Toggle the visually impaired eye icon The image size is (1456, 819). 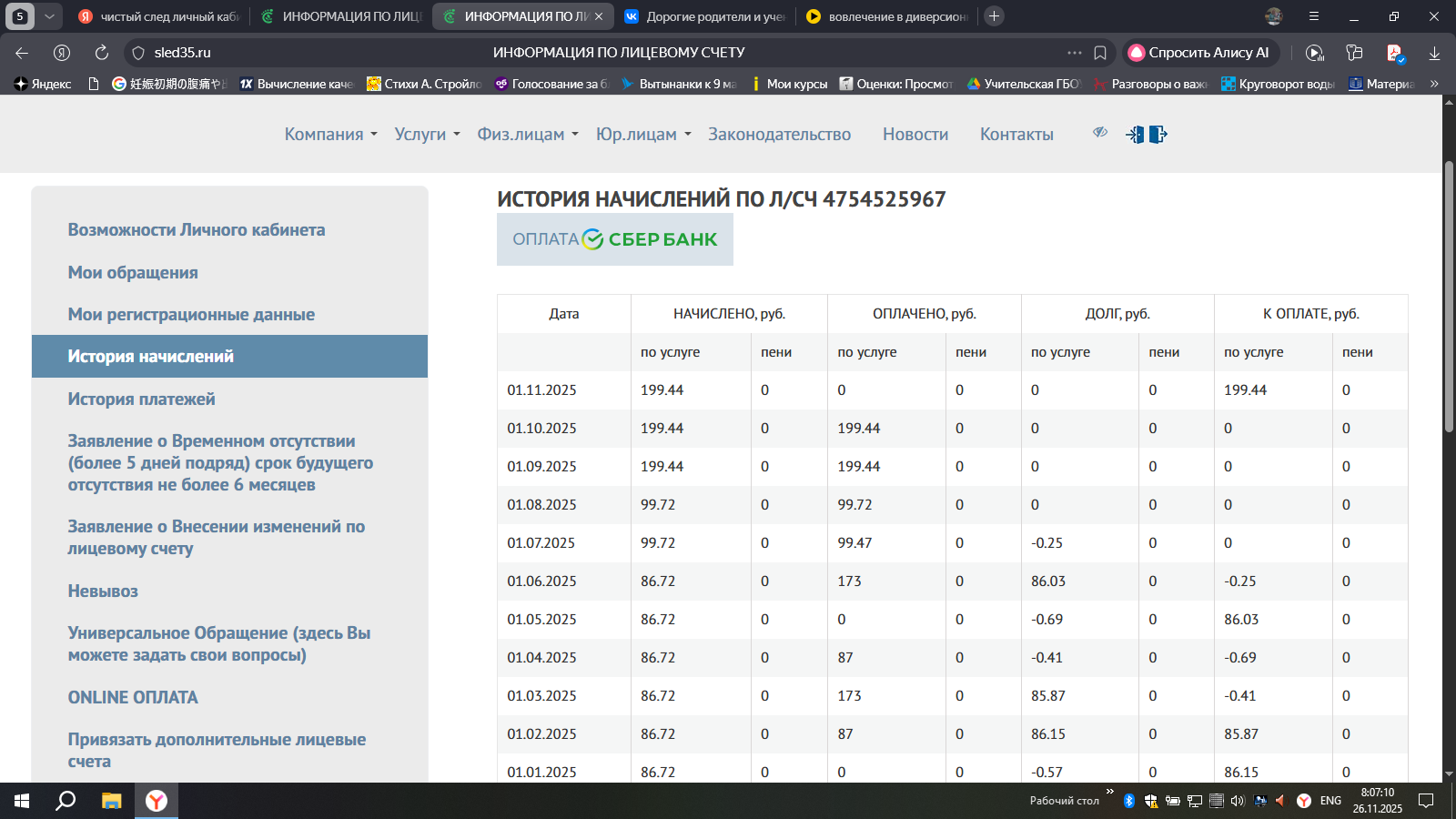click(1100, 133)
